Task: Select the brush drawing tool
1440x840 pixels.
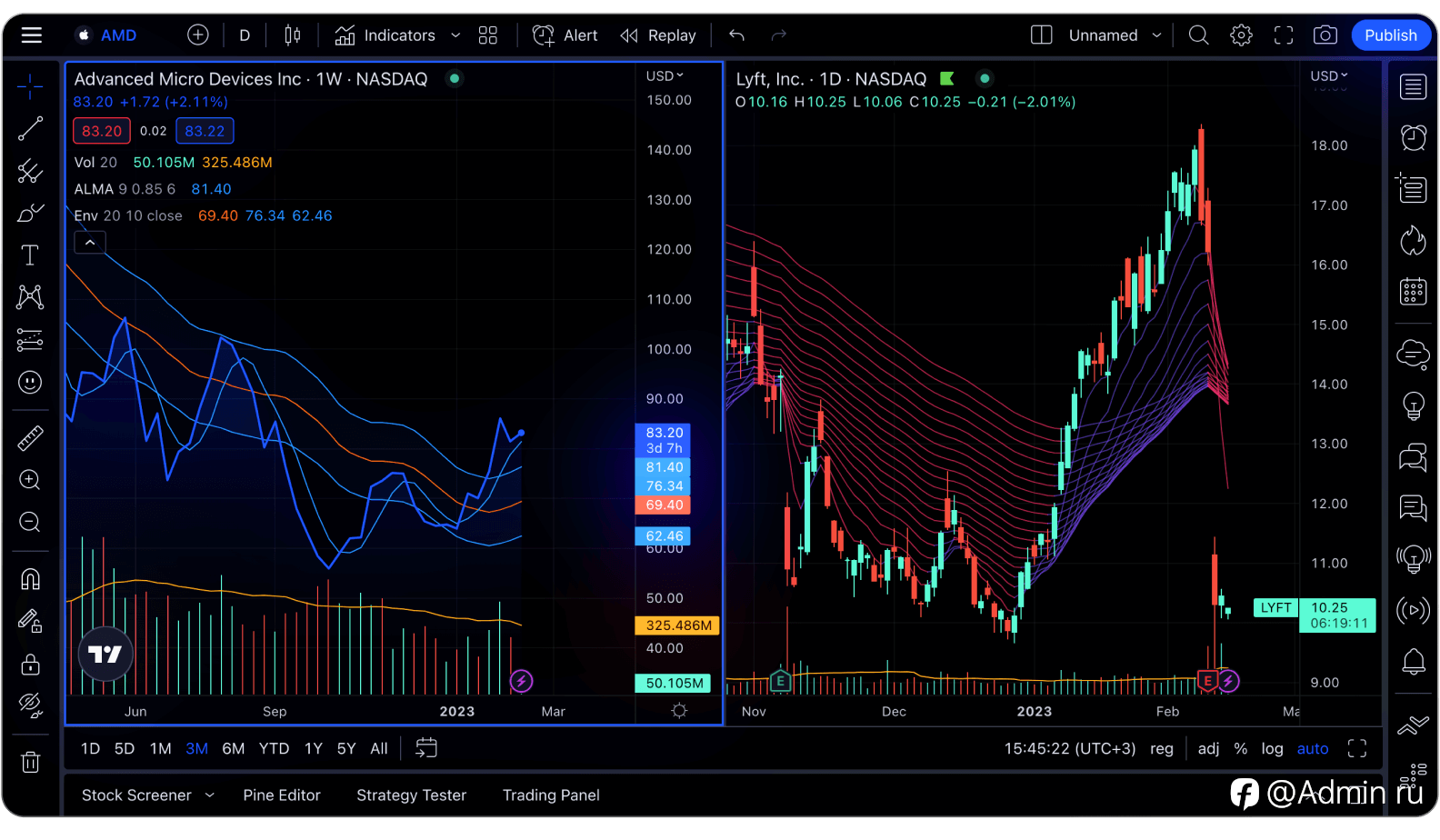Action: [x=30, y=213]
